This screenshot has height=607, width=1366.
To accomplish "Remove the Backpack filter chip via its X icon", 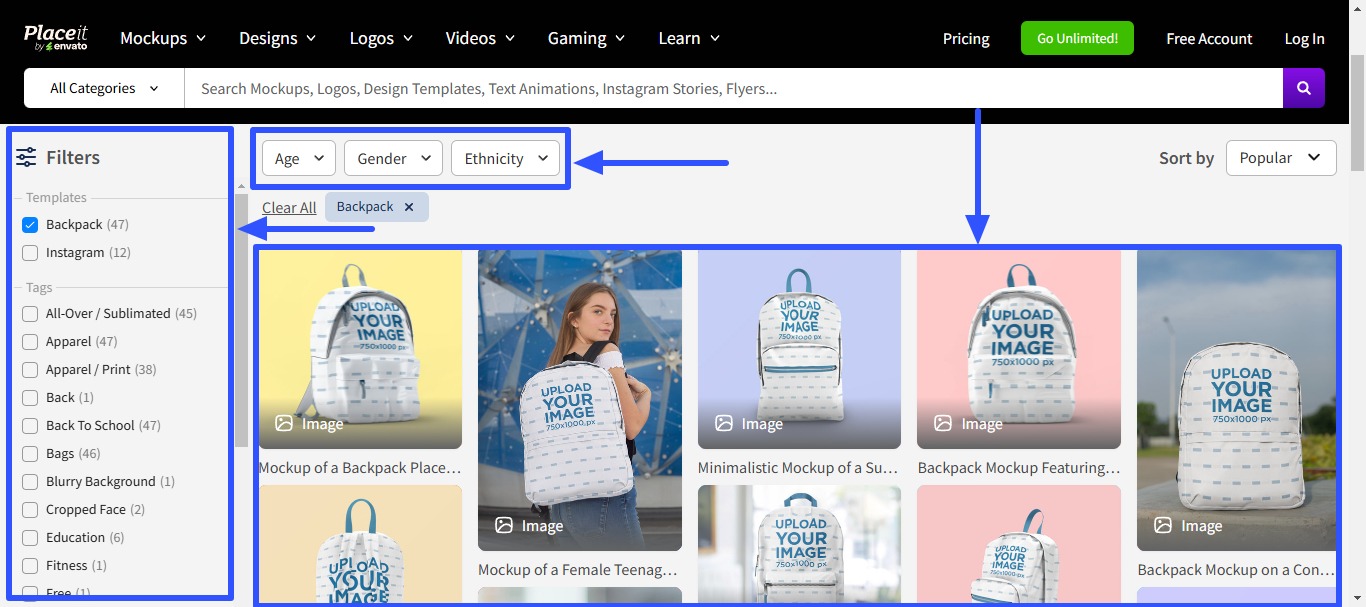I will pyautogui.click(x=409, y=206).
